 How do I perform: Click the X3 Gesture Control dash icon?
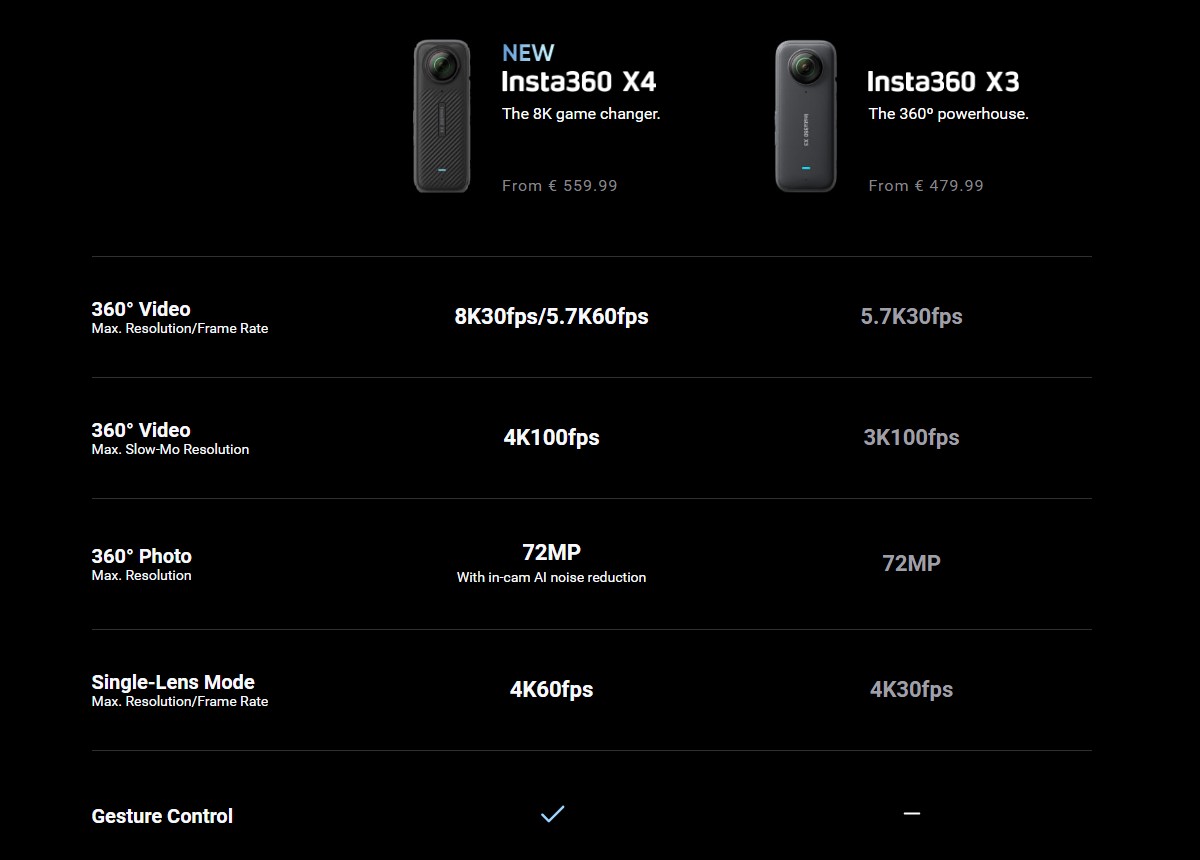pyautogui.click(x=911, y=814)
